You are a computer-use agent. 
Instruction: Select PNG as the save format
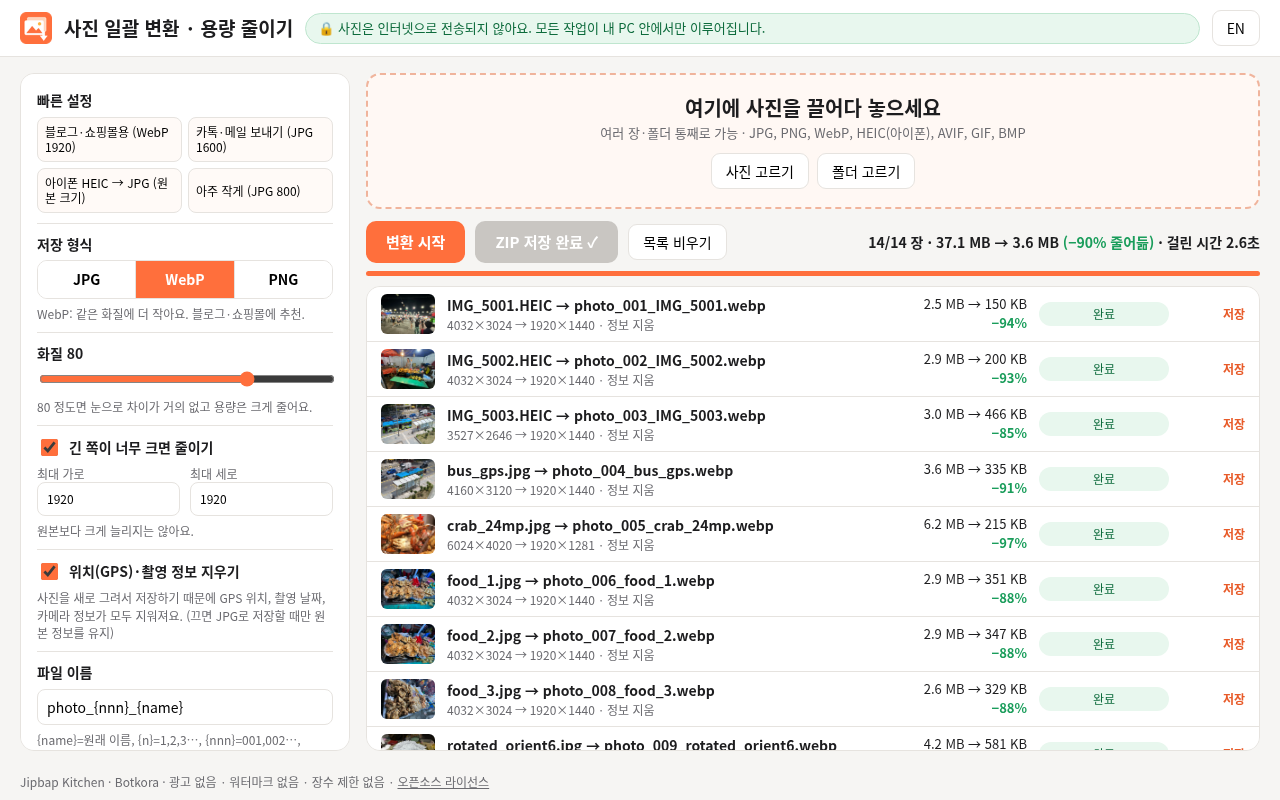coord(283,279)
